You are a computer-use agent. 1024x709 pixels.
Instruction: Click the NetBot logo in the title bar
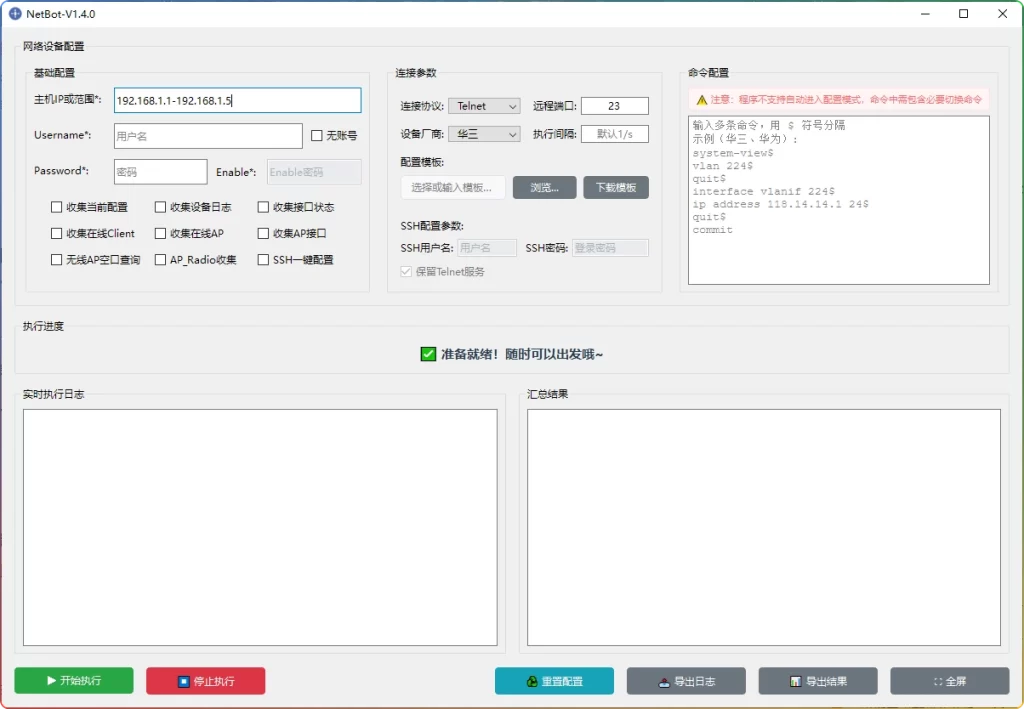pyautogui.click(x=14, y=14)
